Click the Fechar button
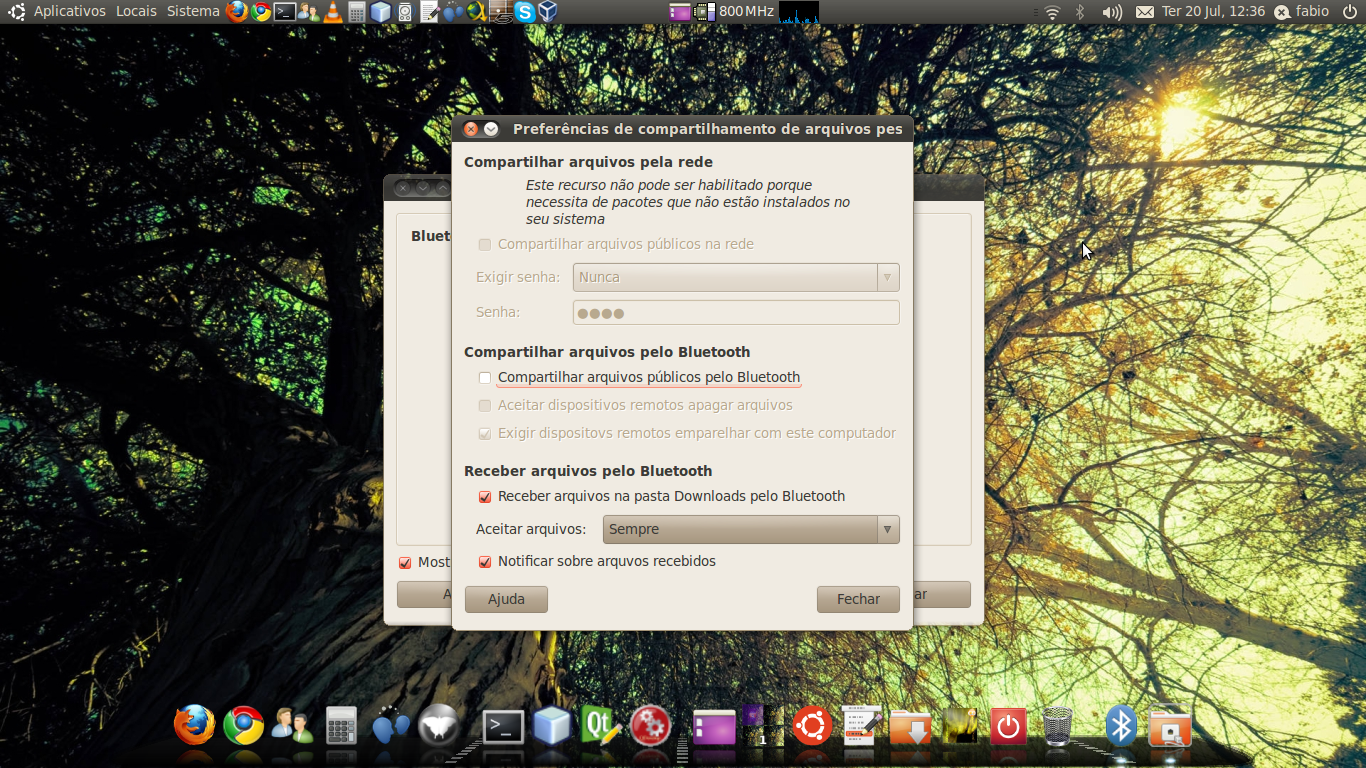The image size is (1366, 768). pyautogui.click(x=858, y=599)
